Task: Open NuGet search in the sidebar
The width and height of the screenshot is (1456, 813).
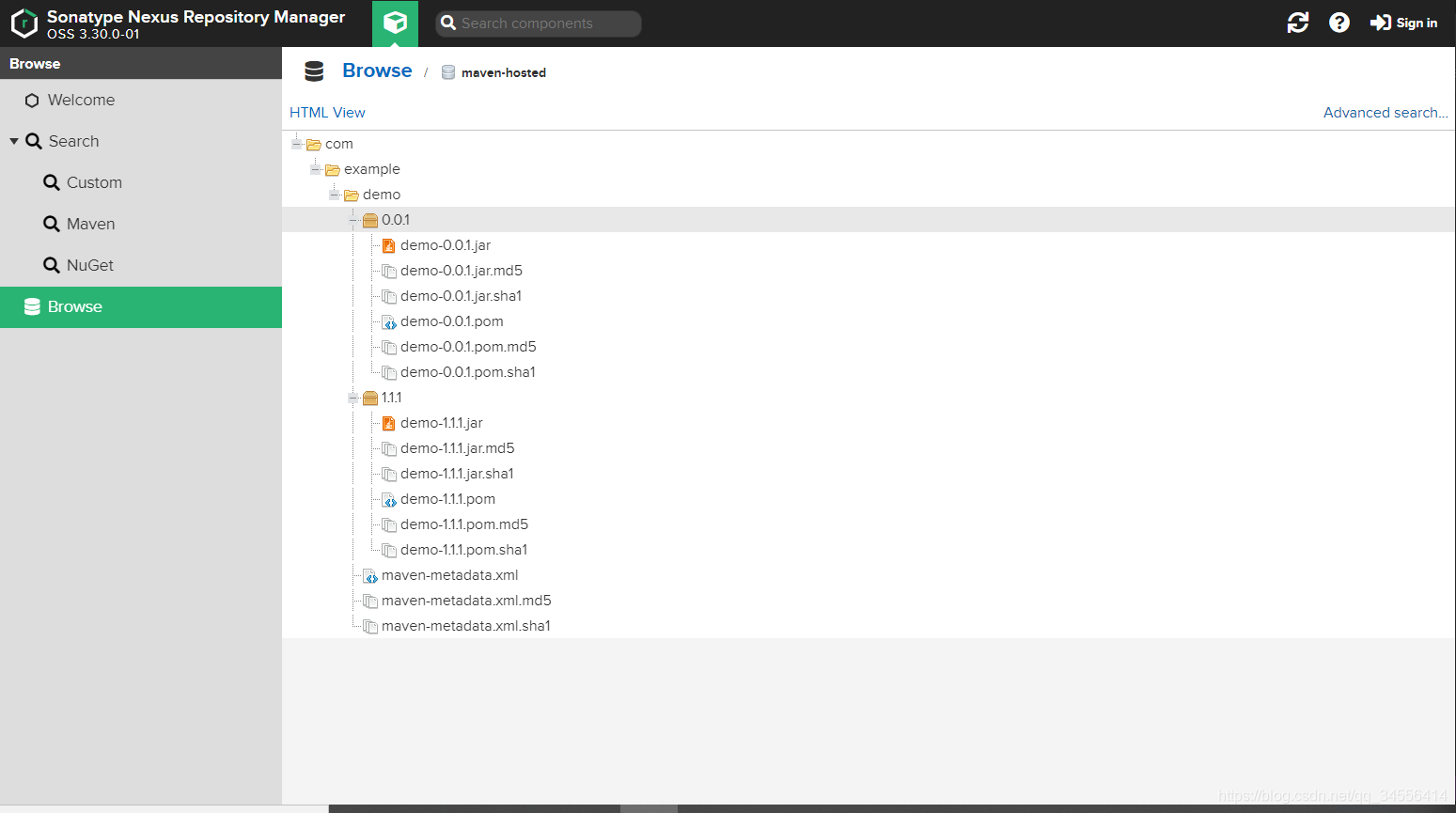Action: [x=141, y=265]
